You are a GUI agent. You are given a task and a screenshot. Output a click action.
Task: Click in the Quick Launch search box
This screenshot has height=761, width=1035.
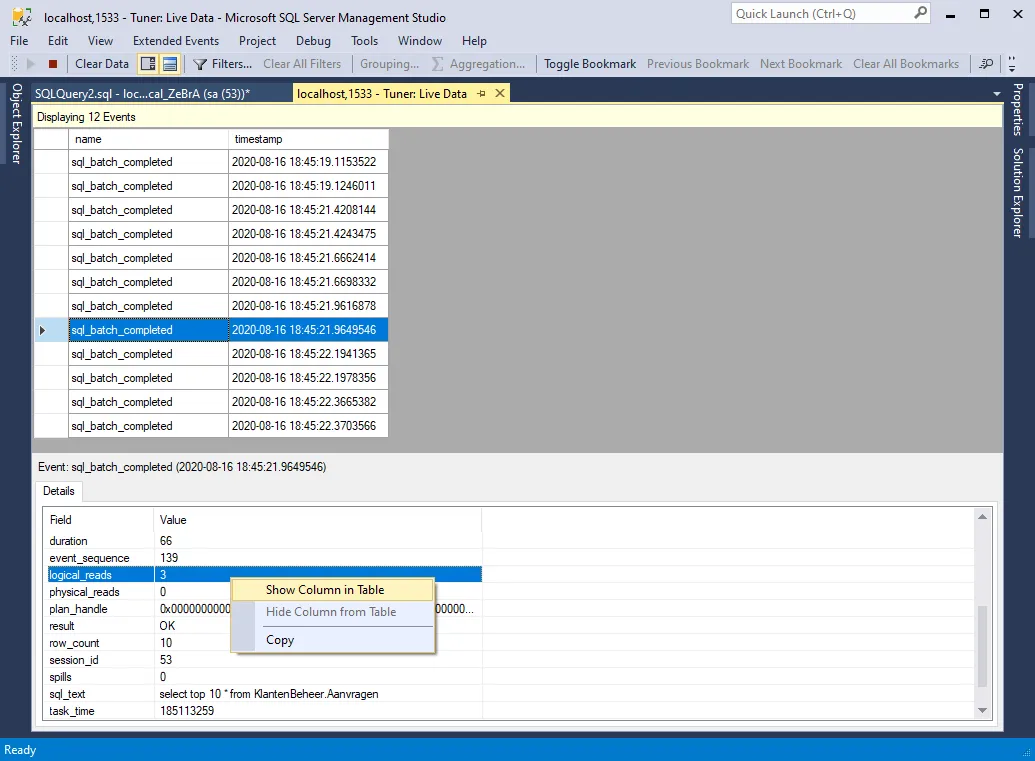[822, 14]
